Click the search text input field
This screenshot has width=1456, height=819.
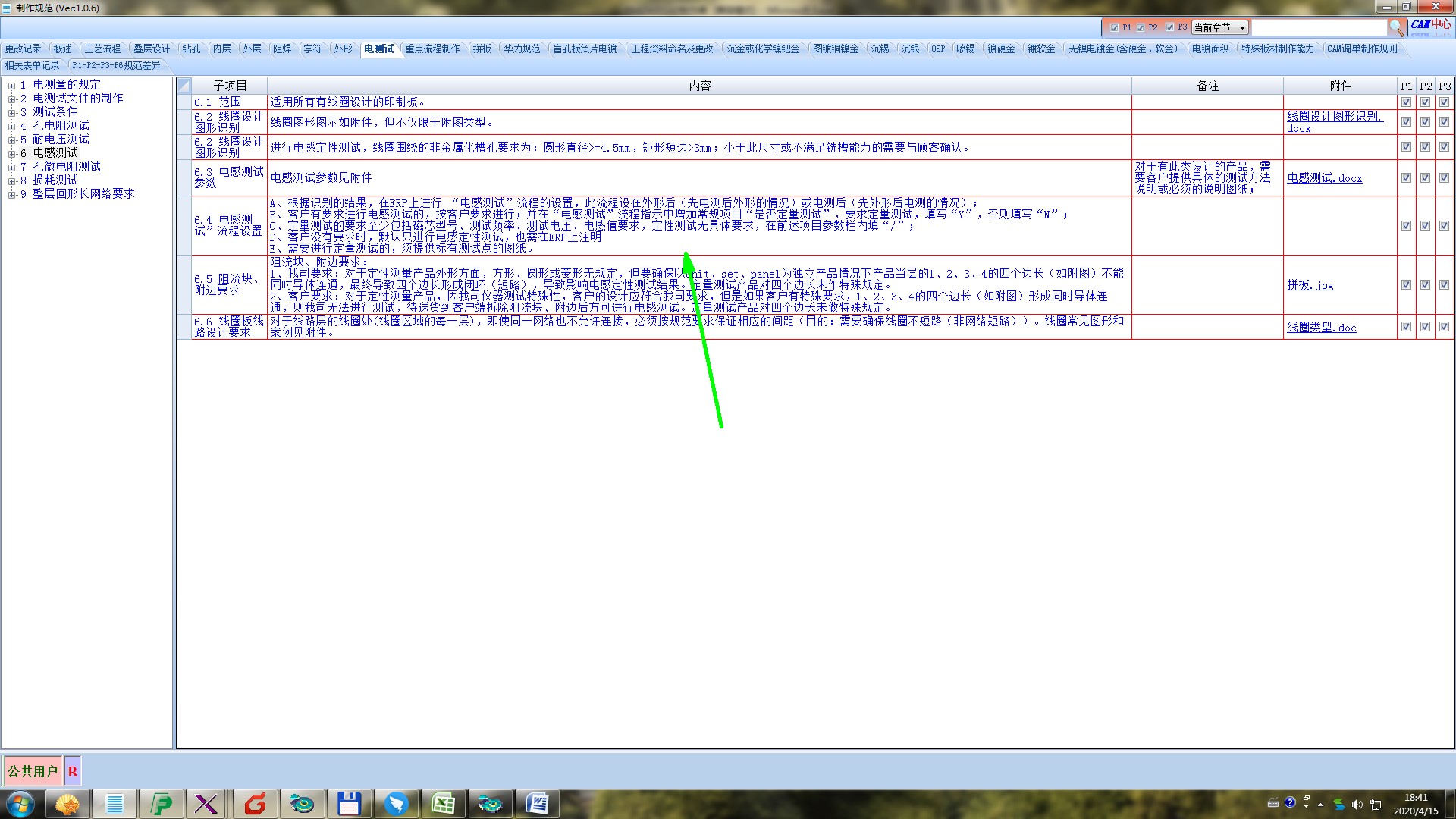[1319, 28]
